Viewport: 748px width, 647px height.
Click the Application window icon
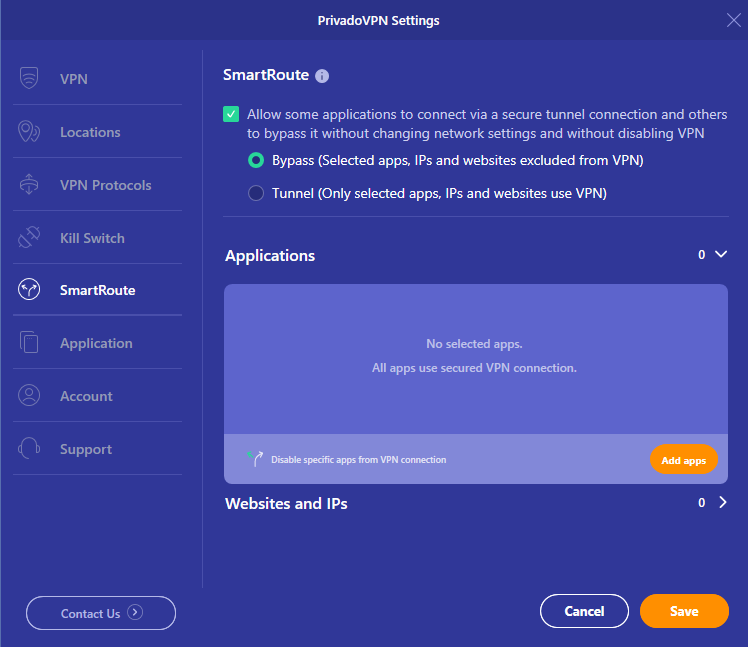pyautogui.click(x=29, y=342)
